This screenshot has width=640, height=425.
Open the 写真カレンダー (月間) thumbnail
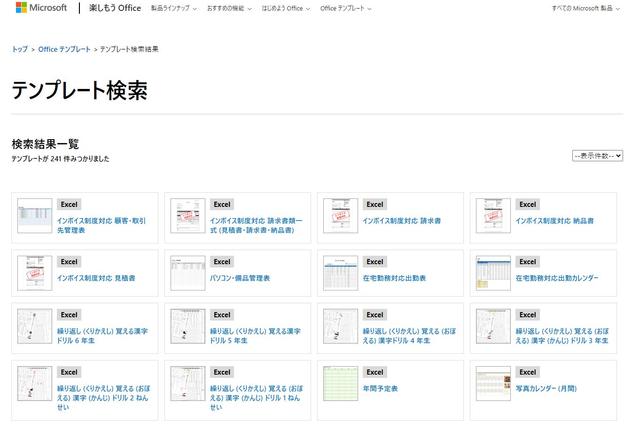[492, 382]
